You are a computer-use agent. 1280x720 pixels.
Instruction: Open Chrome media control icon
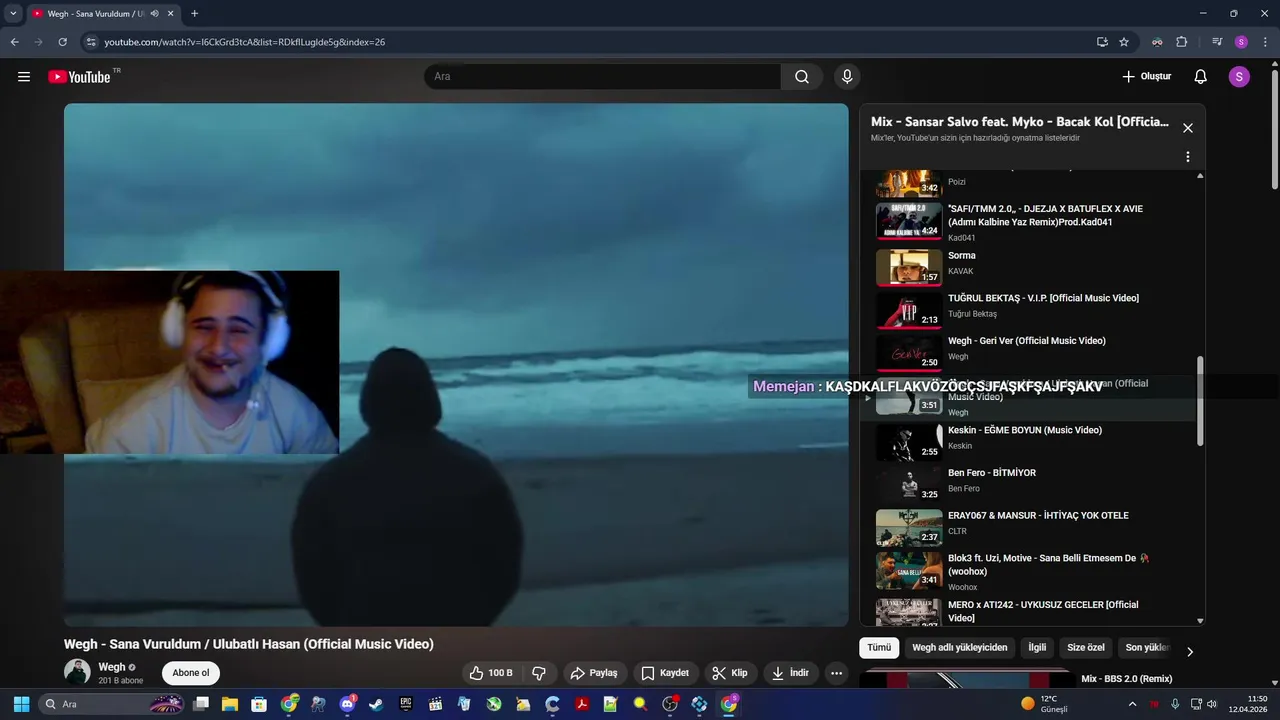tap(1217, 42)
